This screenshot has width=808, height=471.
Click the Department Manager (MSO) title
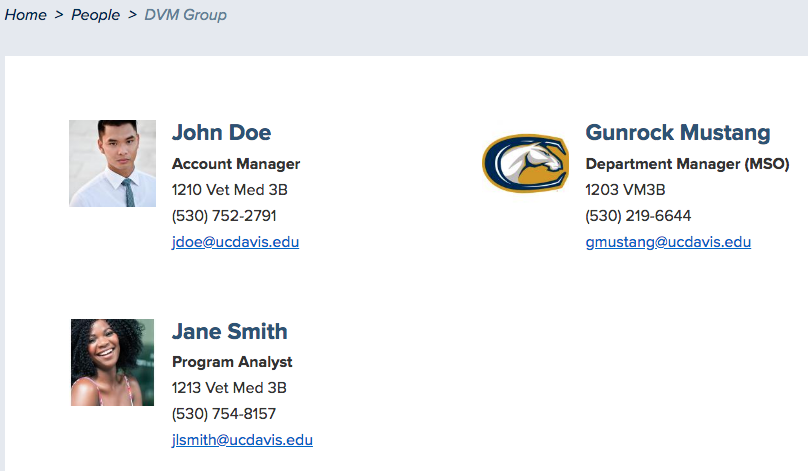pos(687,164)
